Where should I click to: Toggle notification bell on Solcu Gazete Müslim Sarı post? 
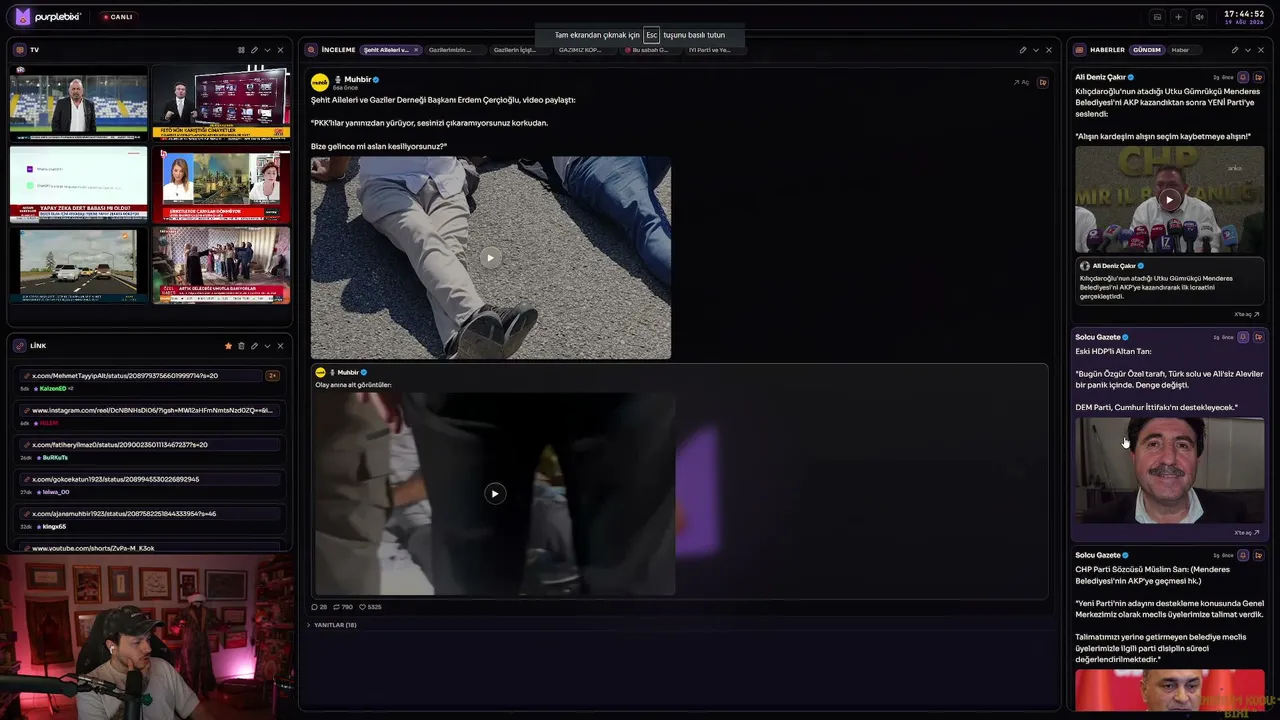click(1243, 555)
